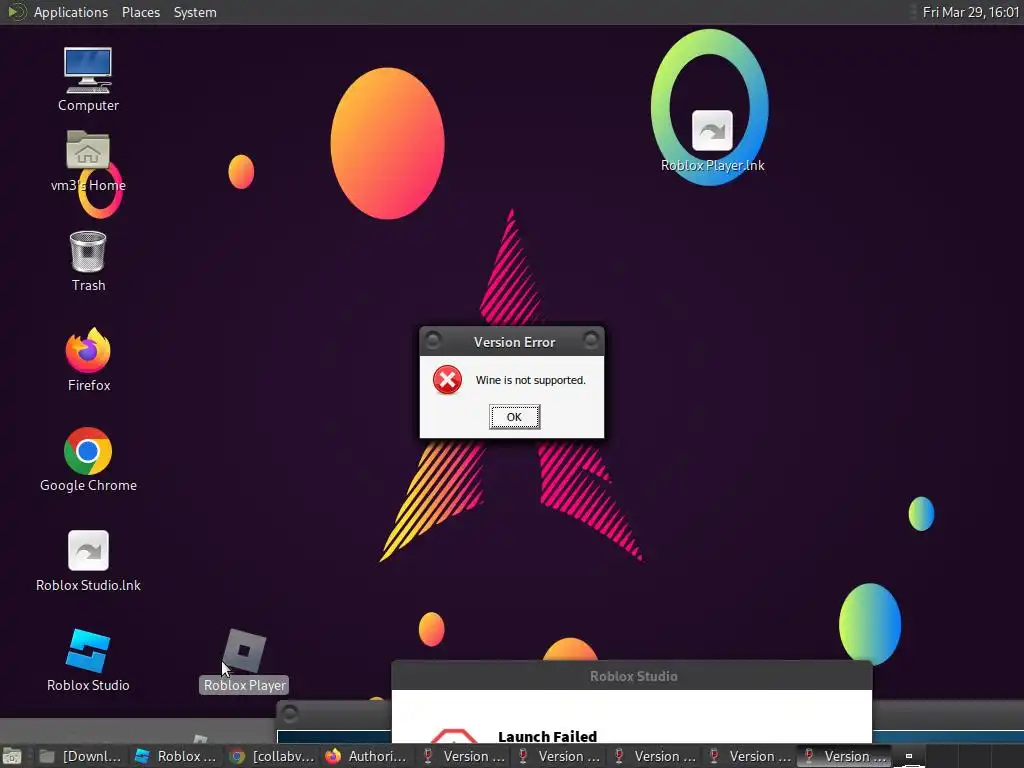Open the System menu

(x=195, y=12)
